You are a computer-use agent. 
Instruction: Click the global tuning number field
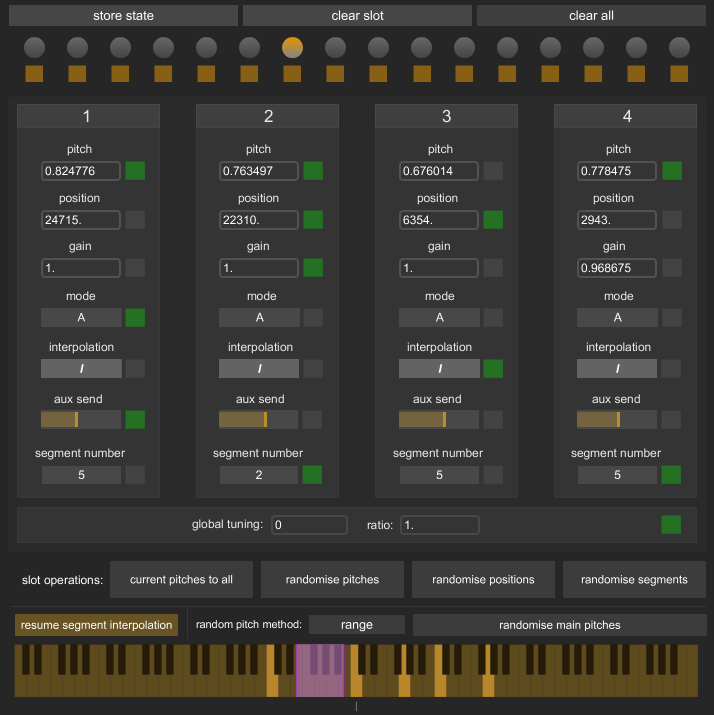tap(308, 524)
